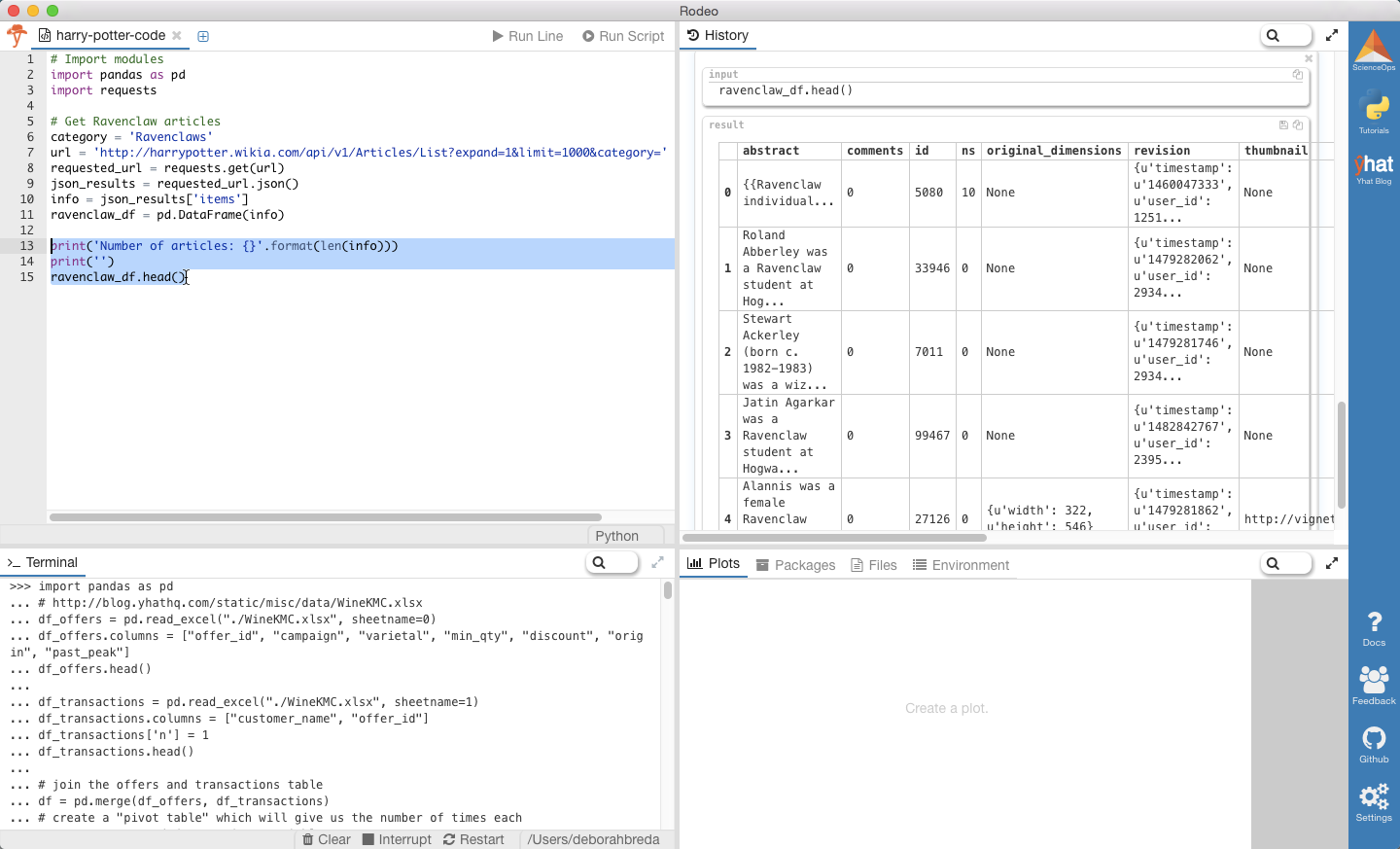Click the editor horizontal scrollbar

(x=326, y=517)
